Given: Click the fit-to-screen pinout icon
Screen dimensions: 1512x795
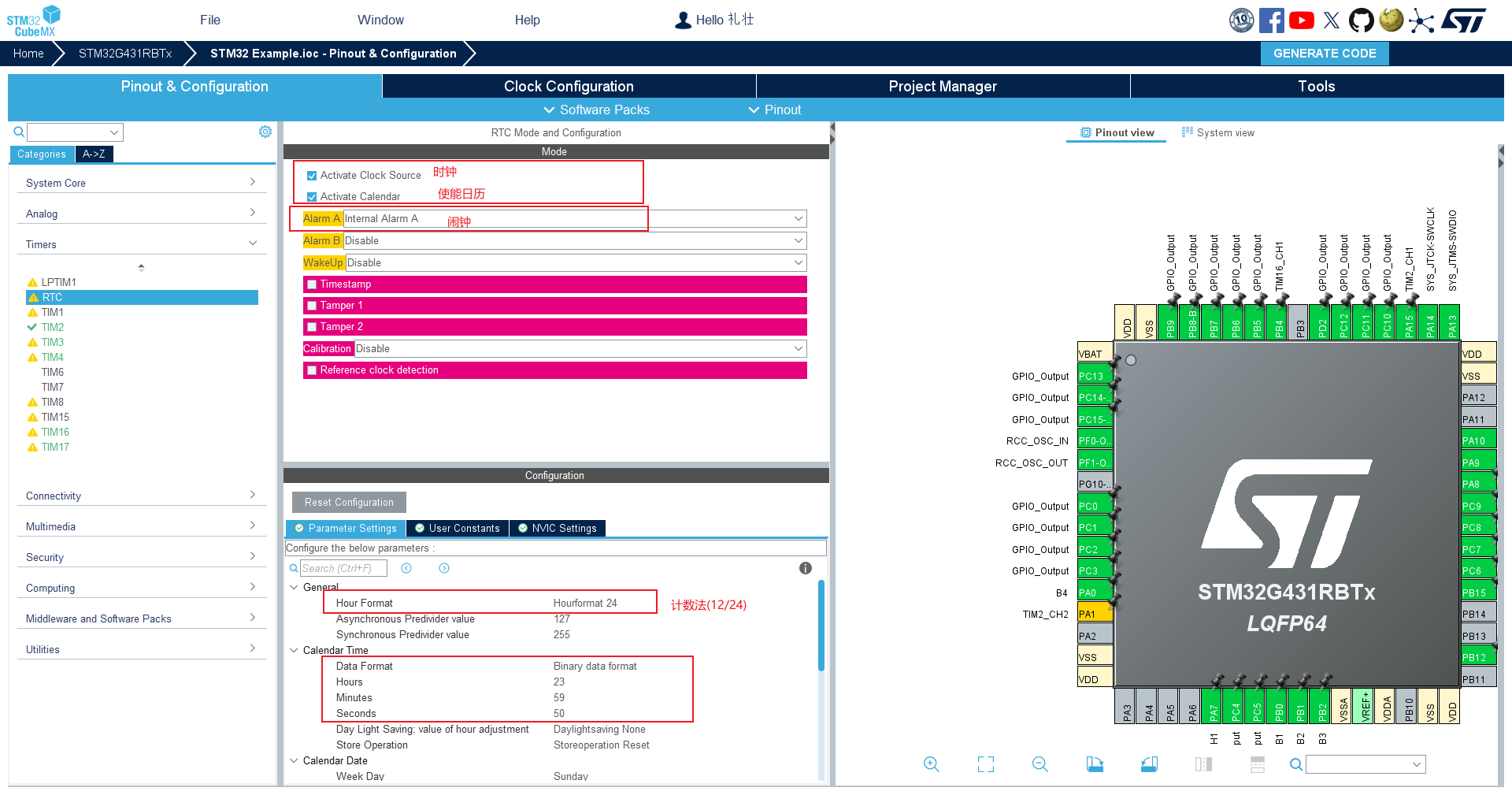Looking at the screenshot, I should coord(985,764).
